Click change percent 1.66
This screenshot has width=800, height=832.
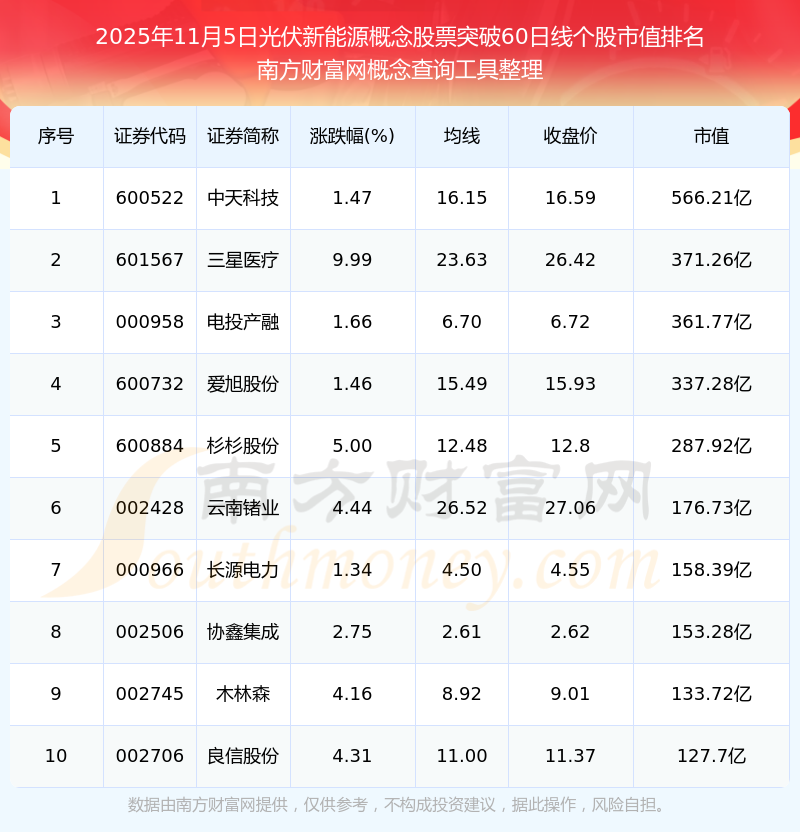click(352, 322)
